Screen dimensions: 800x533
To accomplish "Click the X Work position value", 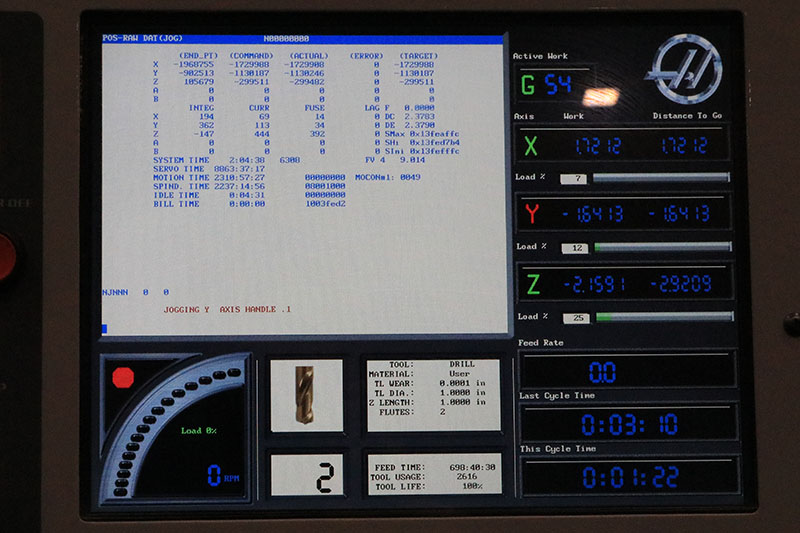I will coord(598,146).
